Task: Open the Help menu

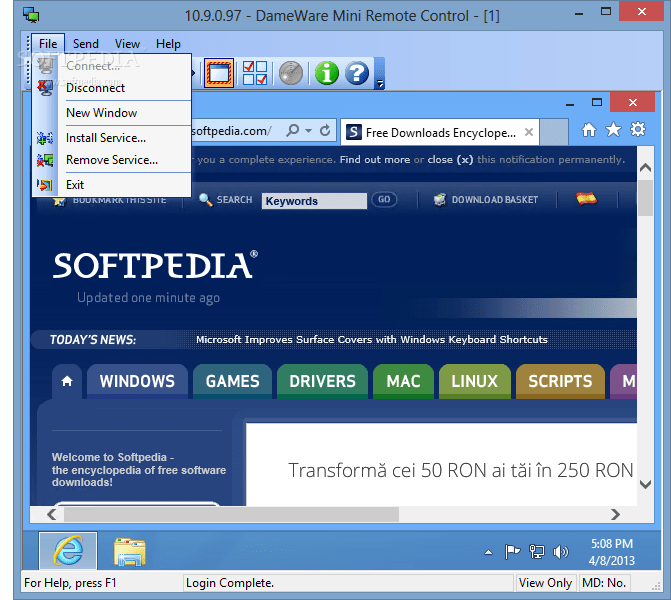Action: click(168, 44)
